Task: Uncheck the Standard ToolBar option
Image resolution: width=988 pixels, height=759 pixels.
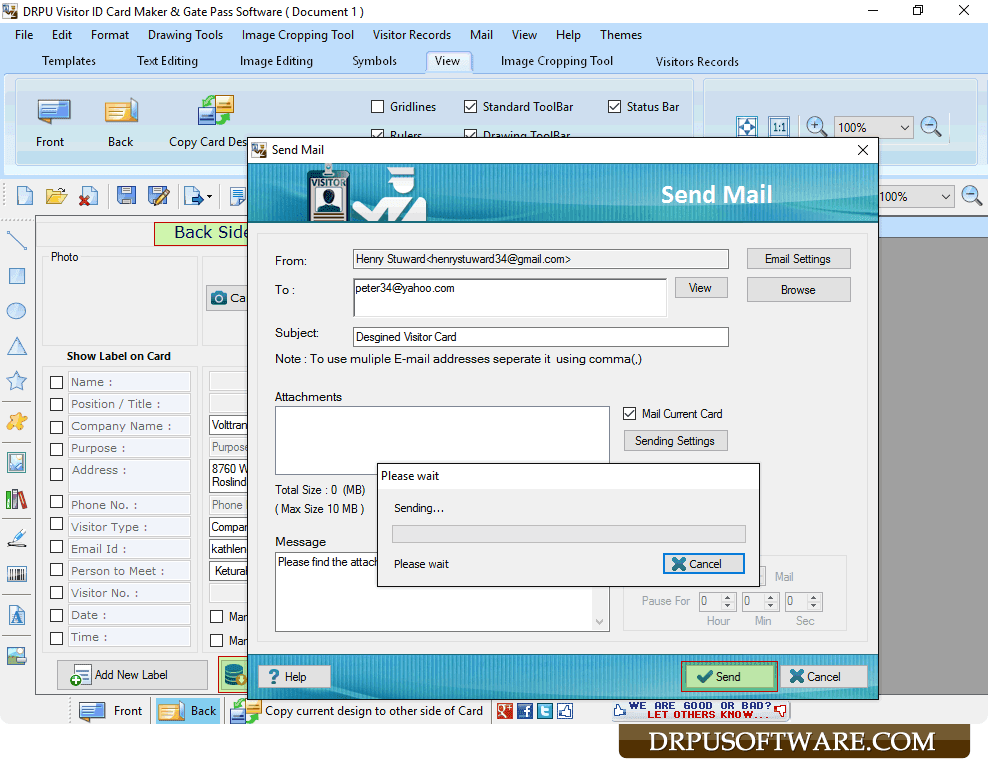Action: [469, 106]
